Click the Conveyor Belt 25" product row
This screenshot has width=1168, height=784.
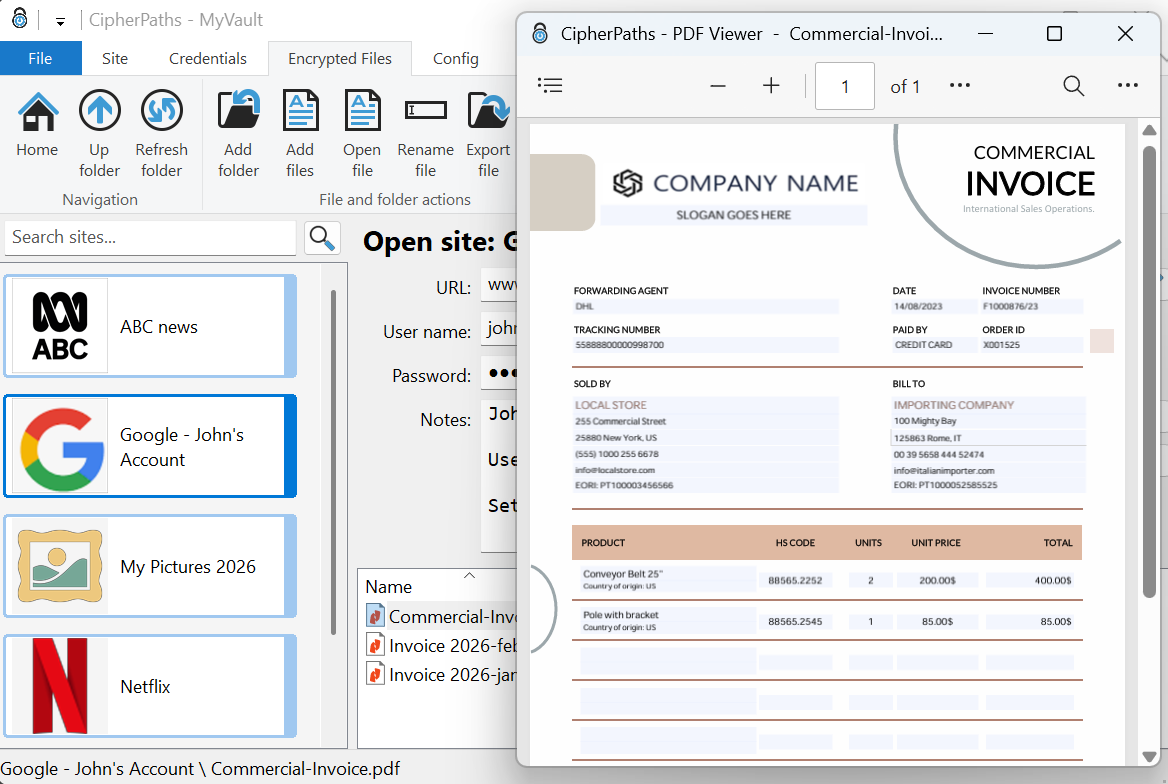coord(827,580)
